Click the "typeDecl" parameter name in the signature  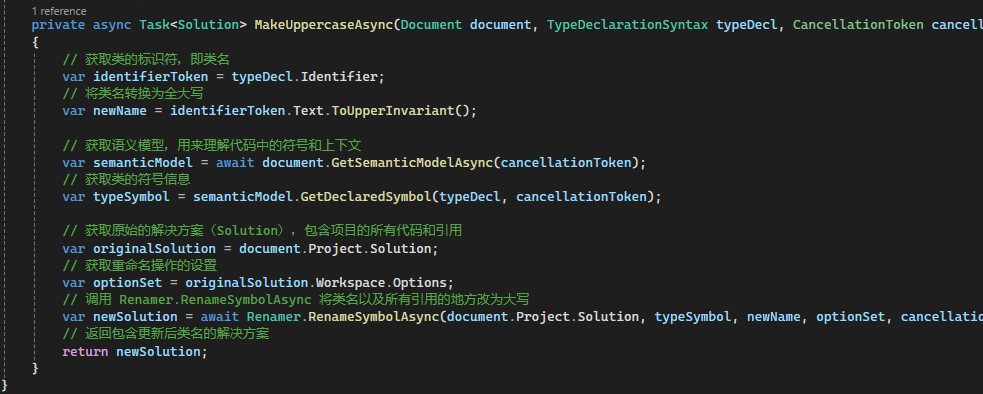(747, 25)
